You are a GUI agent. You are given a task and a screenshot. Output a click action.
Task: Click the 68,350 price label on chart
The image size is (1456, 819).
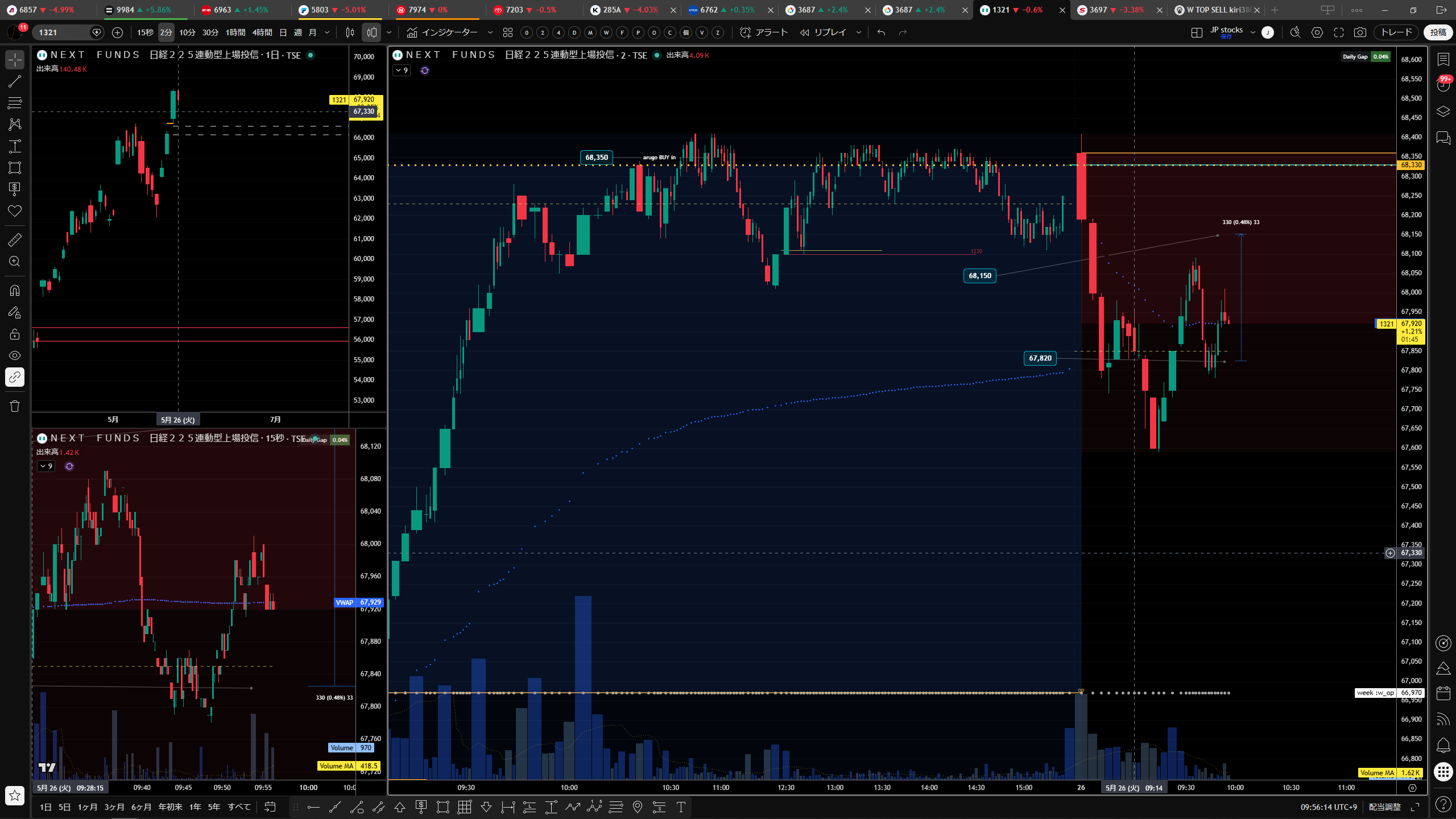pyautogui.click(x=597, y=158)
